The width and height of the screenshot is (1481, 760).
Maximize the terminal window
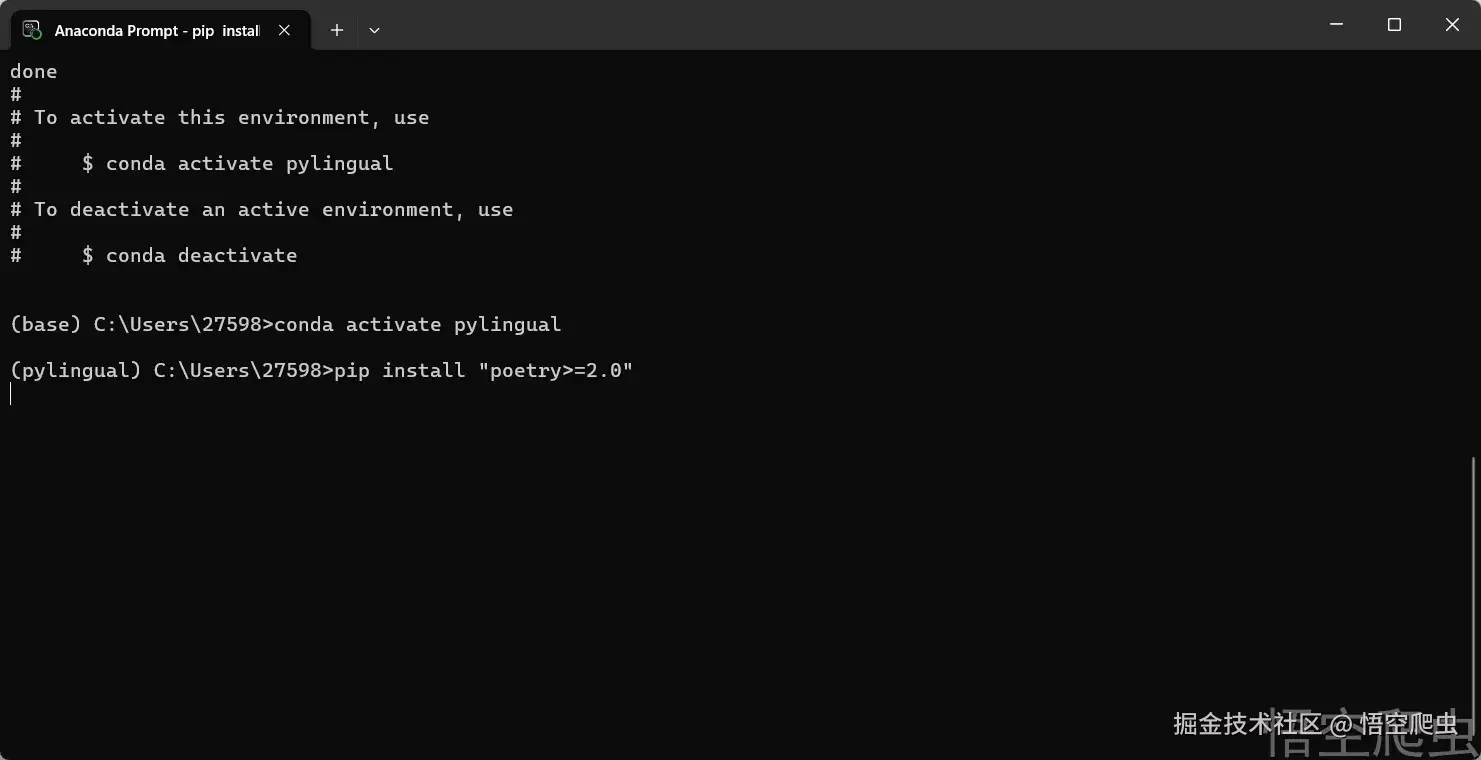click(1394, 24)
